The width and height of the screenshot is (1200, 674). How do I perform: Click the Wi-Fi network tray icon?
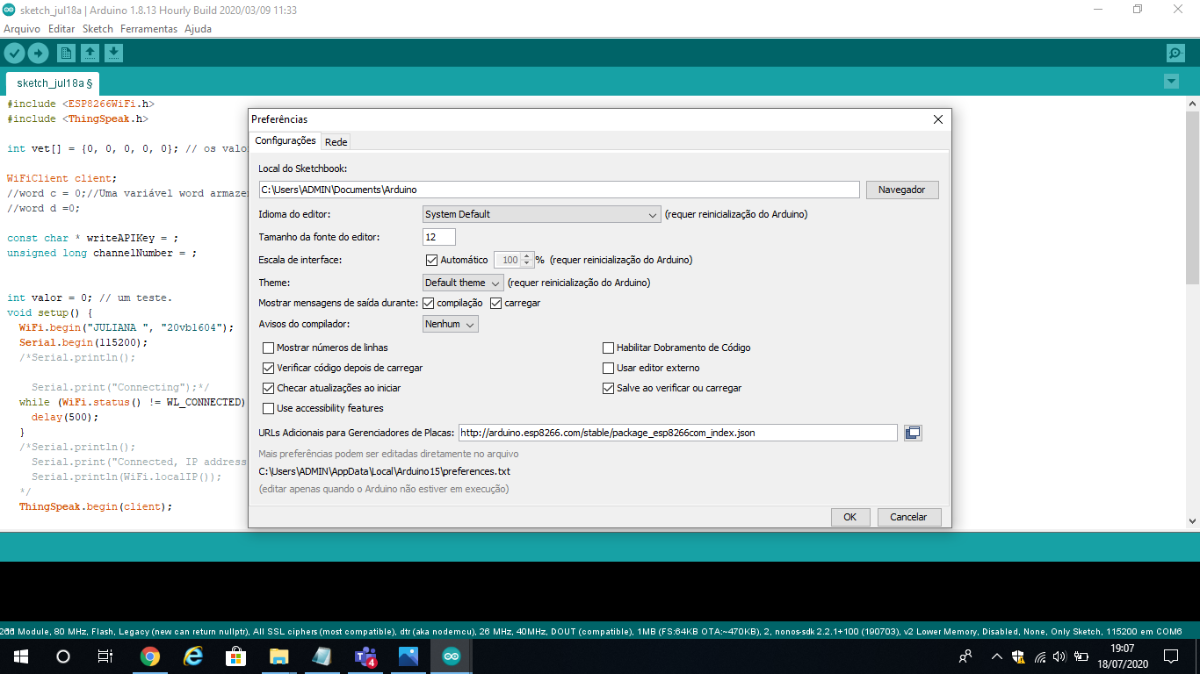click(x=1040, y=657)
